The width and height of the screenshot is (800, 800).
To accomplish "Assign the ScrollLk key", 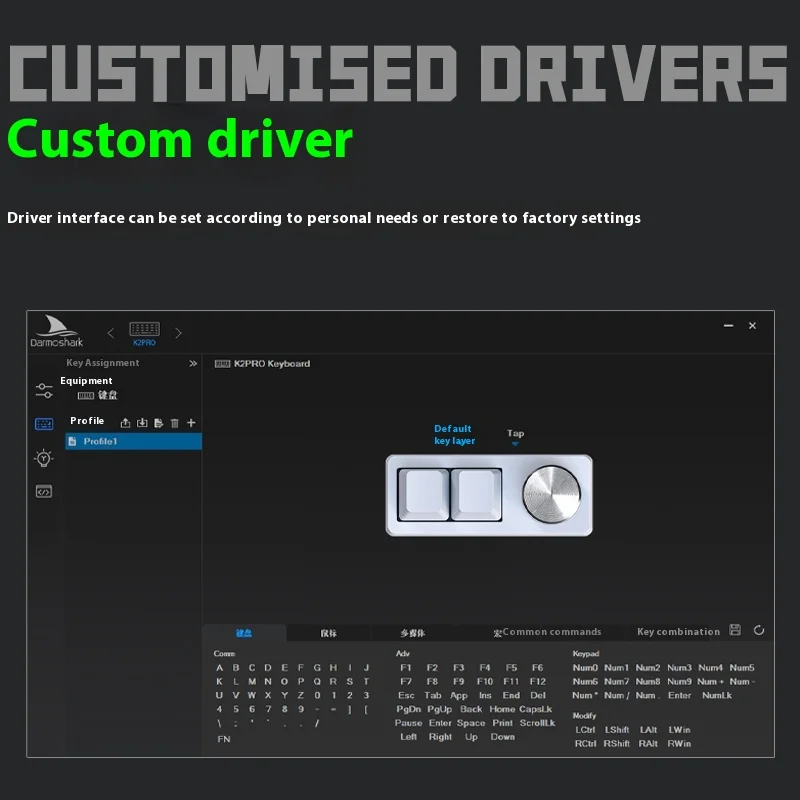I will point(537,722).
